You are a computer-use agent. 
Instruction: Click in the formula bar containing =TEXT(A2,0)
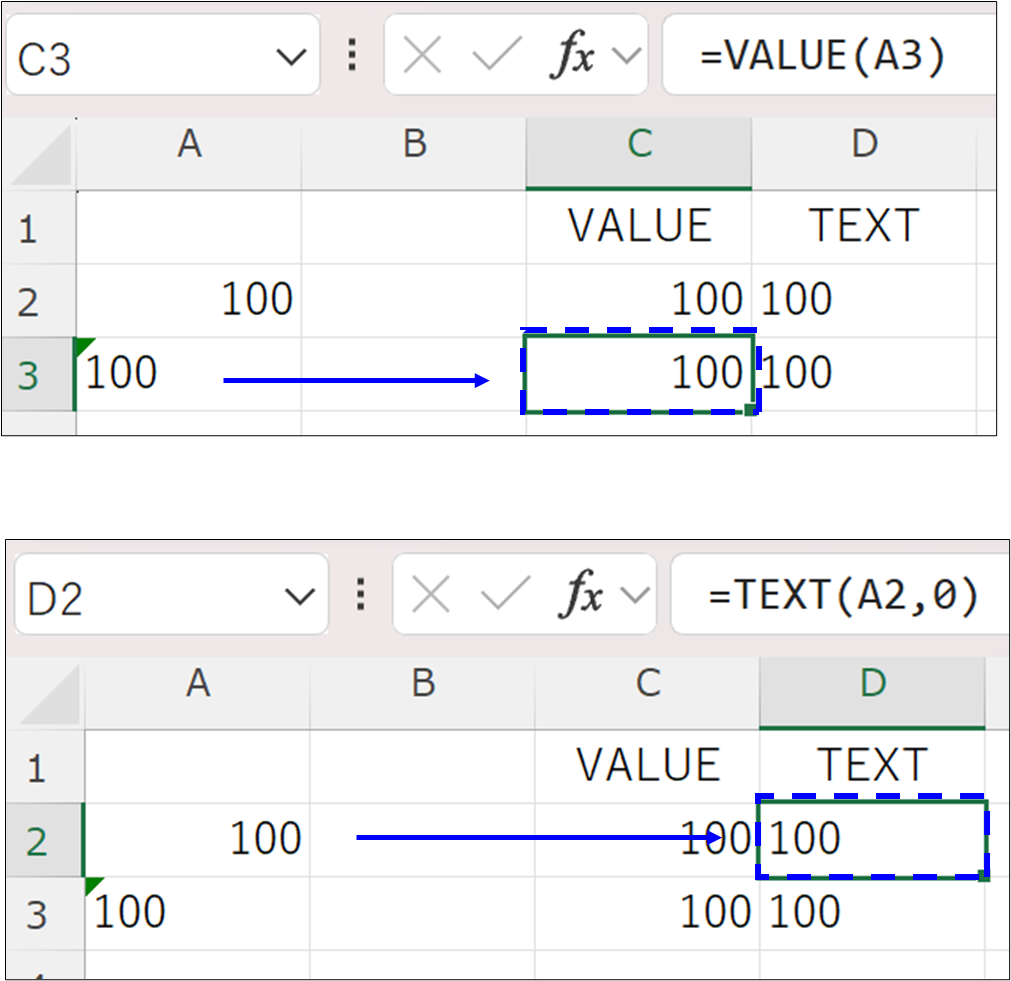[x=840, y=597]
